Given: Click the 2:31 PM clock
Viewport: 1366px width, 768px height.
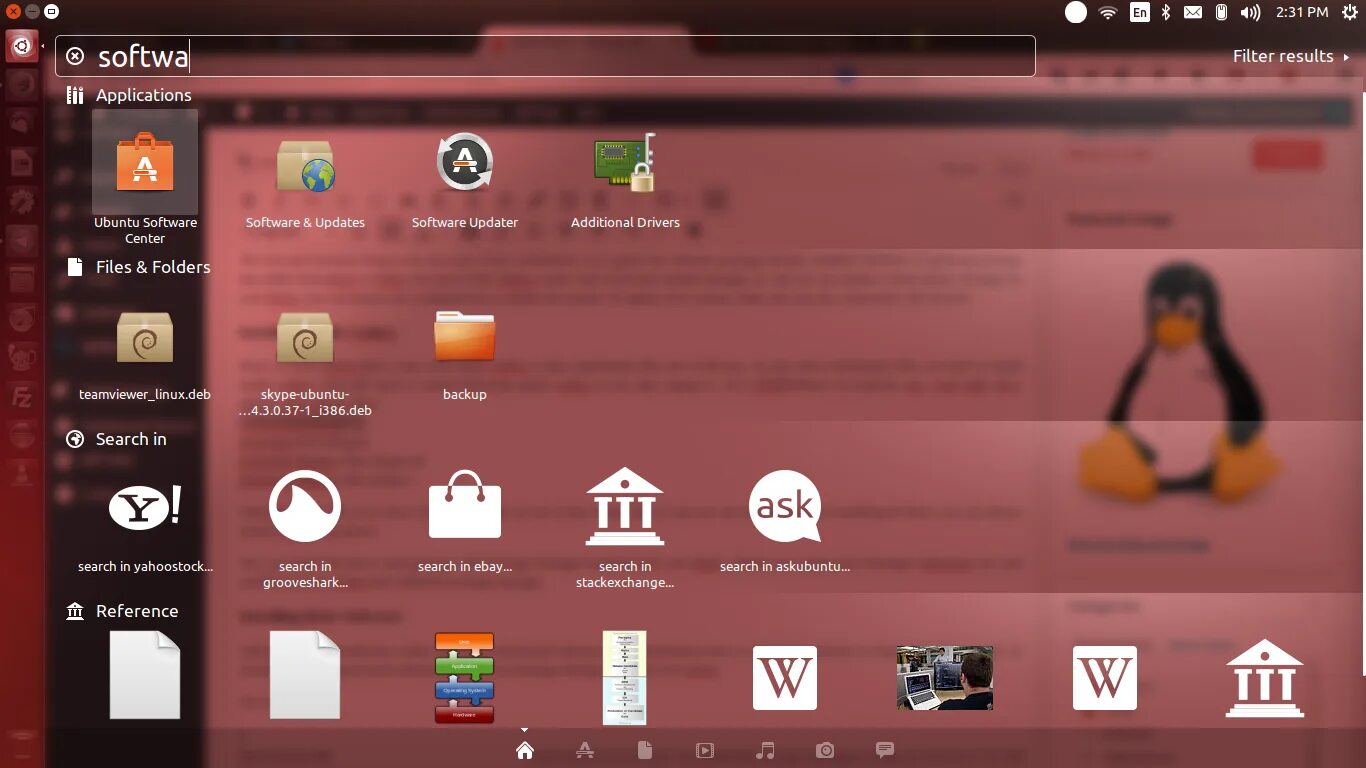Looking at the screenshot, I should click(x=1302, y=12).
